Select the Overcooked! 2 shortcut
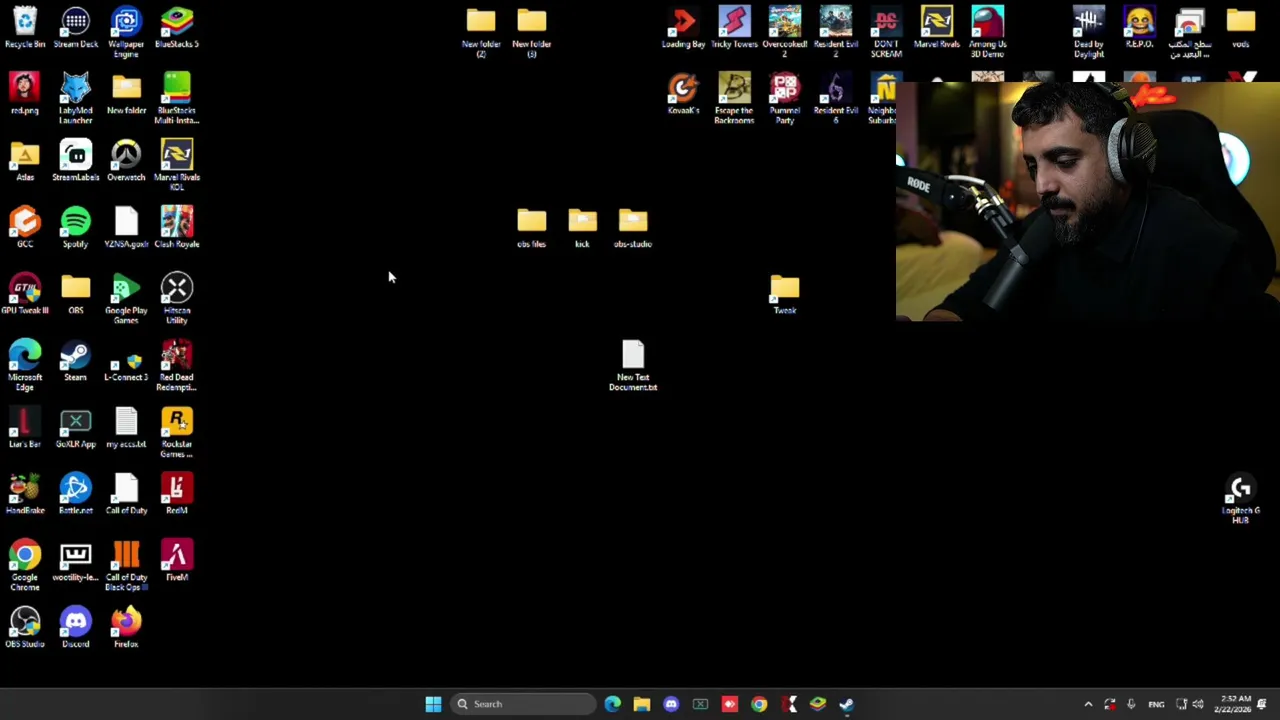1280x720 pixels. tap(785, 32)
